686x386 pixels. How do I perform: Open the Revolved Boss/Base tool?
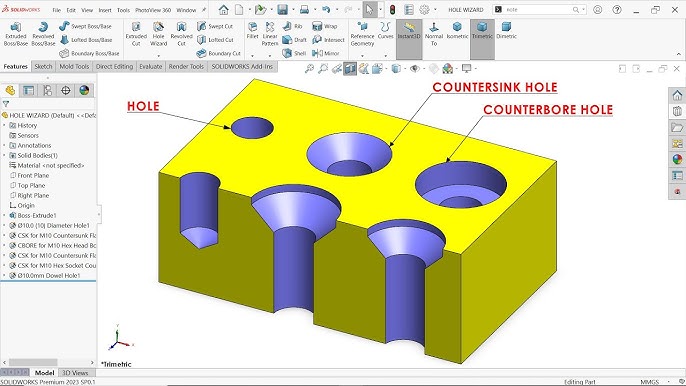click(x=43, y=34)
